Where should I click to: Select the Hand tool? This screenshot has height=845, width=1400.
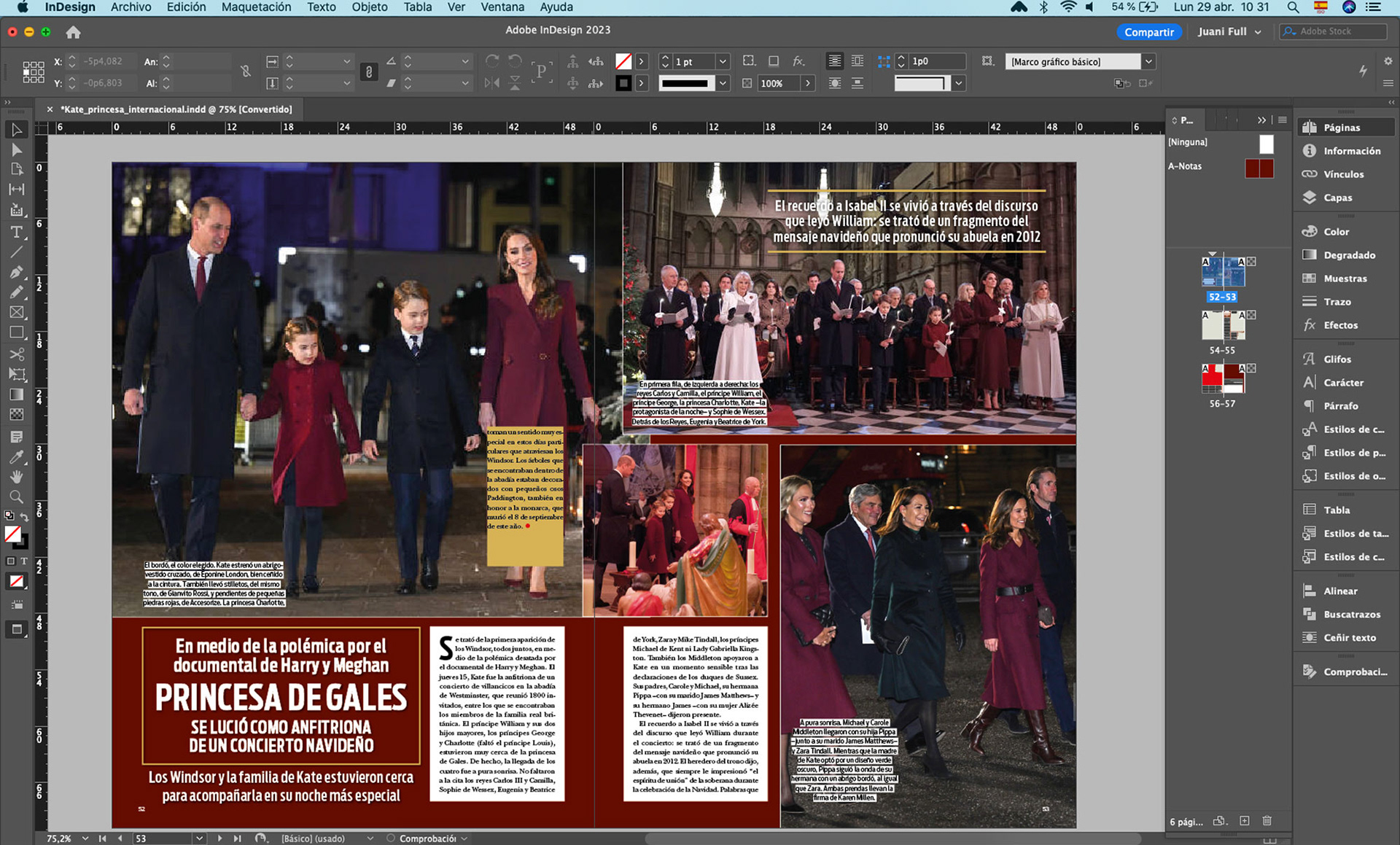16,477
